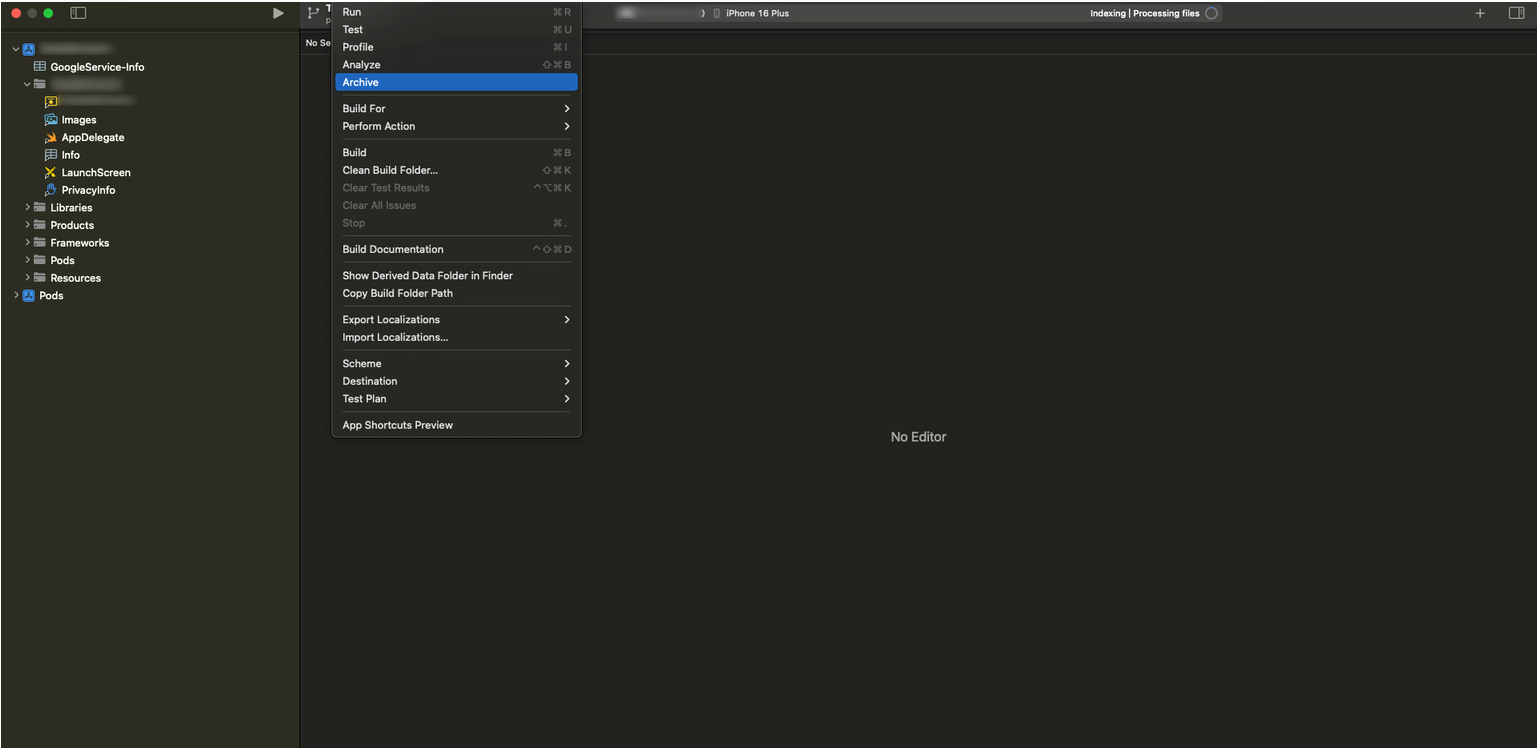Click the plus Library button

[1480, 13]
